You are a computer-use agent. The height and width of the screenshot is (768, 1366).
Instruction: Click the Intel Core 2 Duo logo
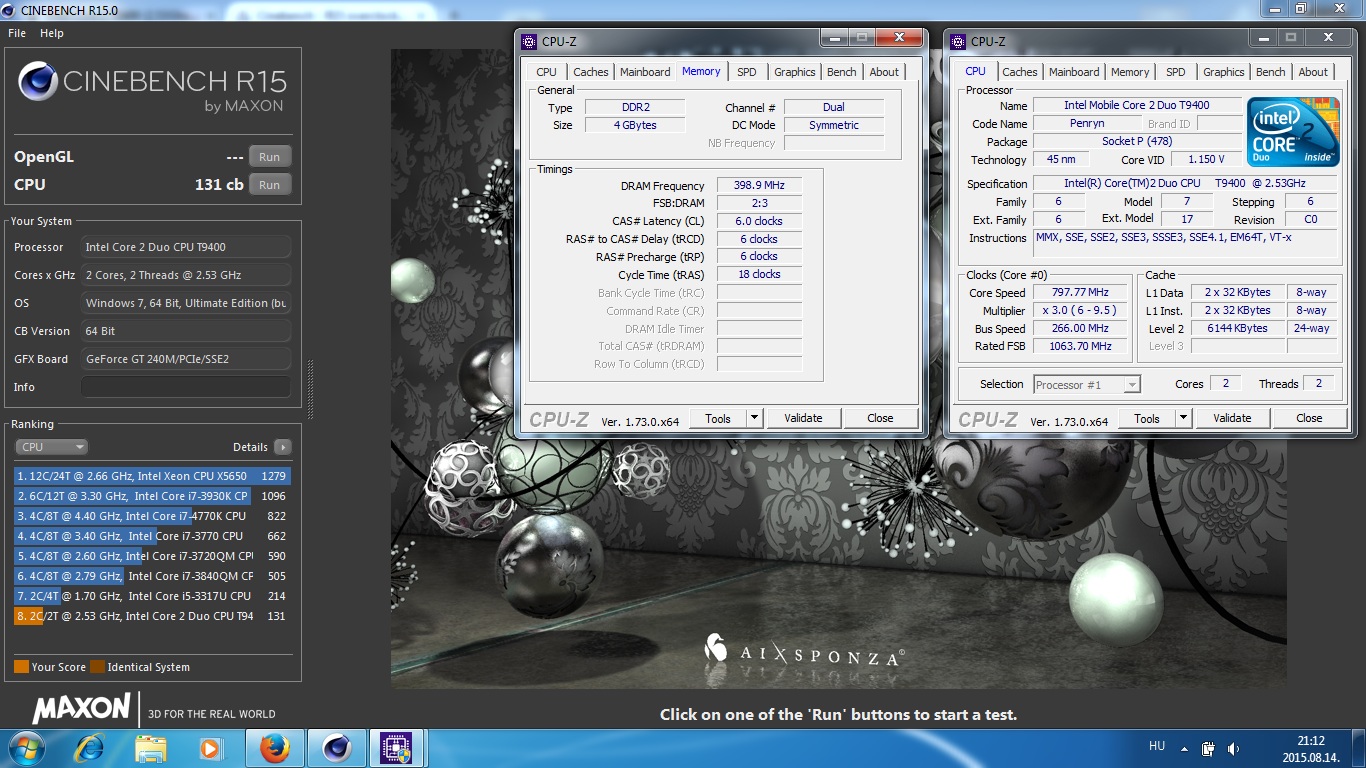click(1293, 132)
